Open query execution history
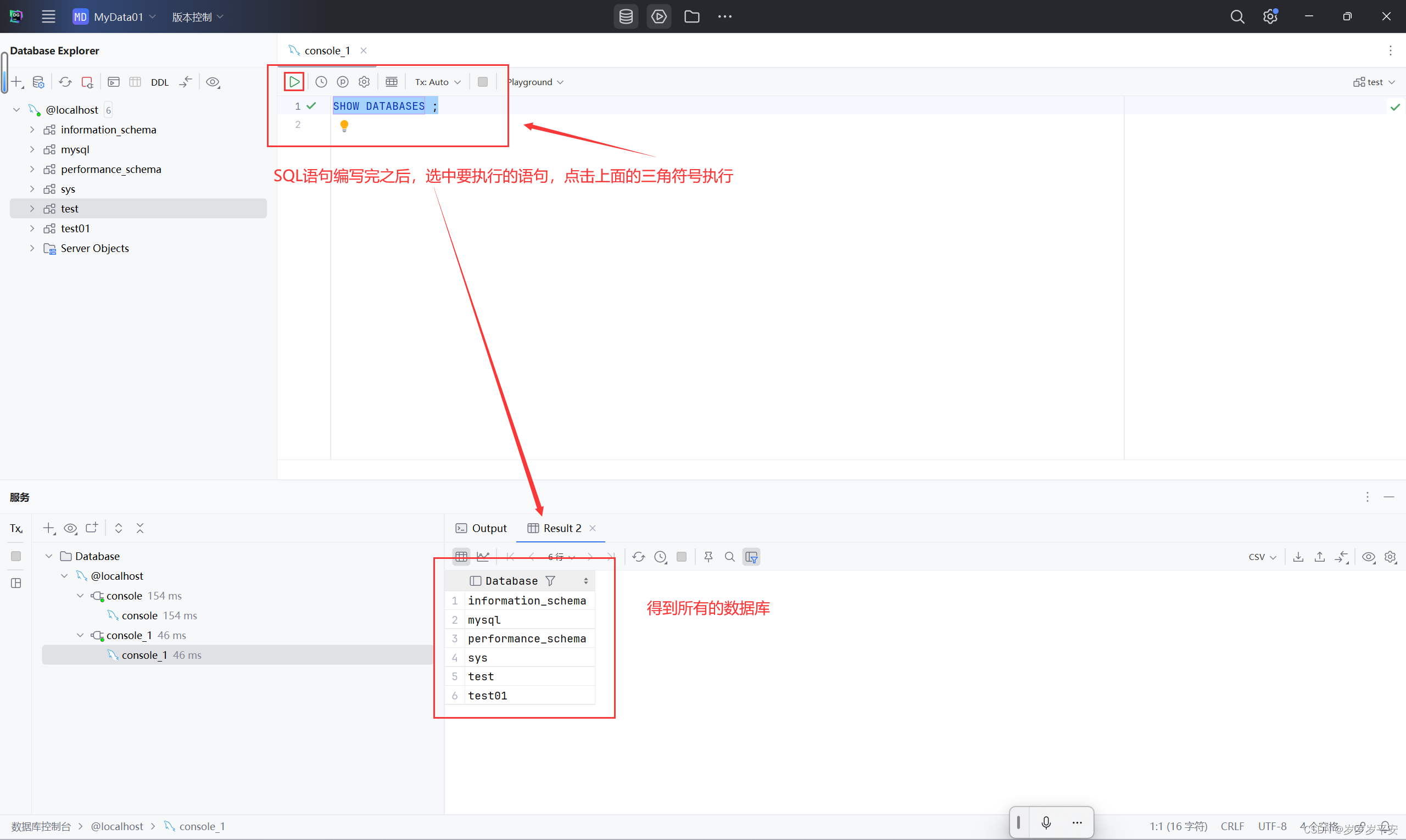 tap(321, 81)
